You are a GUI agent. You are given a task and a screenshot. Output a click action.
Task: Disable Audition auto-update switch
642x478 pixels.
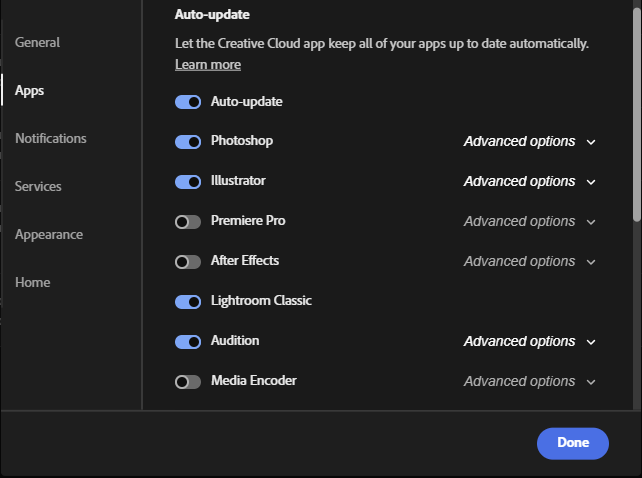pos(188,342)
